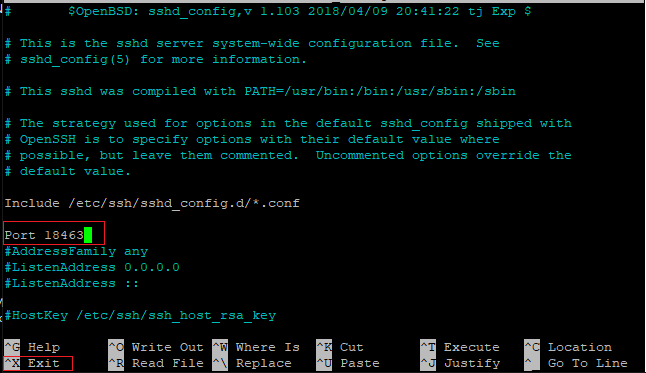Click the green cursor block after 18463
The width and height of the screenshot is (646, 373).
(88, 235)
